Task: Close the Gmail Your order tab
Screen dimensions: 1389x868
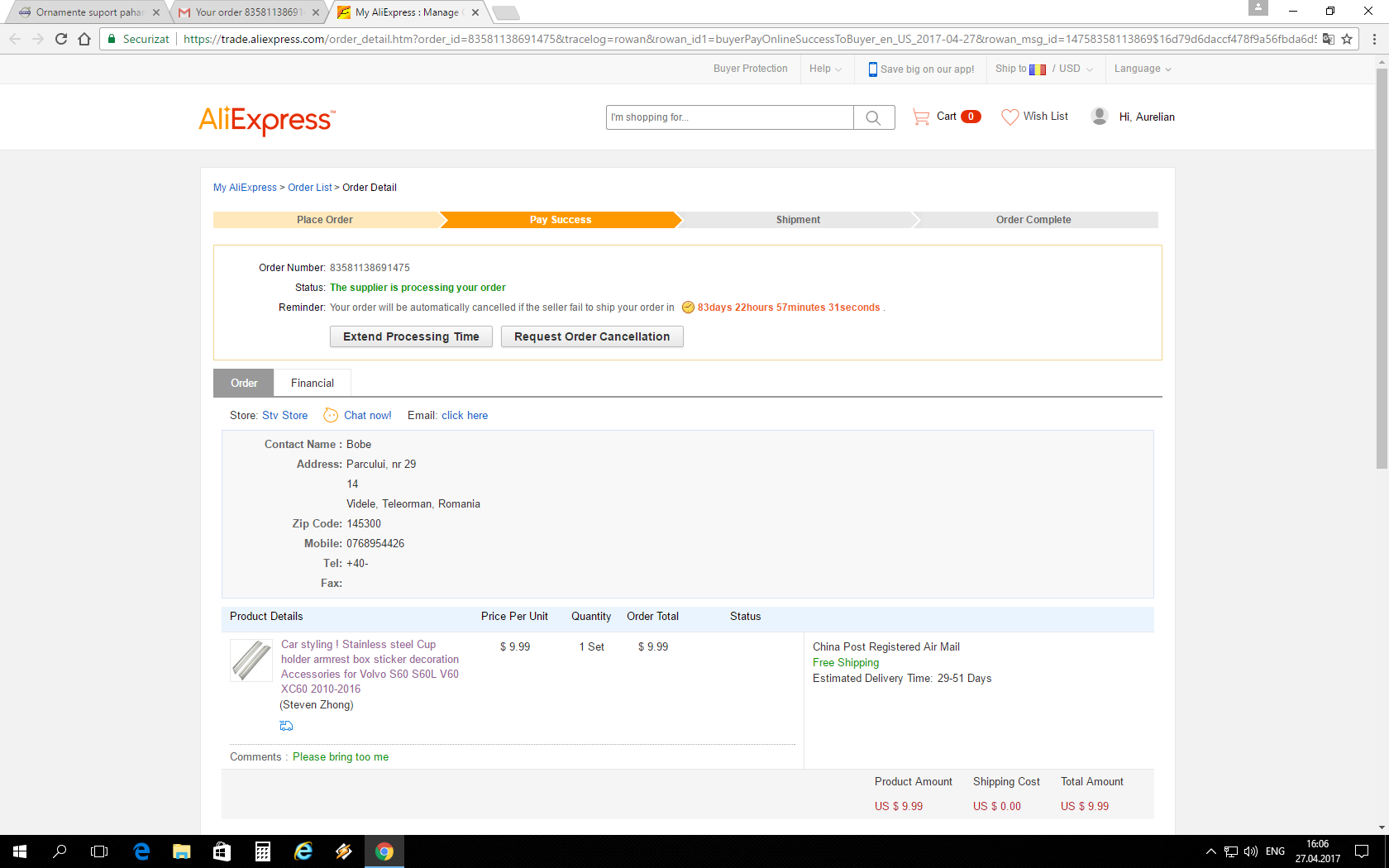Action: (316, 12)
